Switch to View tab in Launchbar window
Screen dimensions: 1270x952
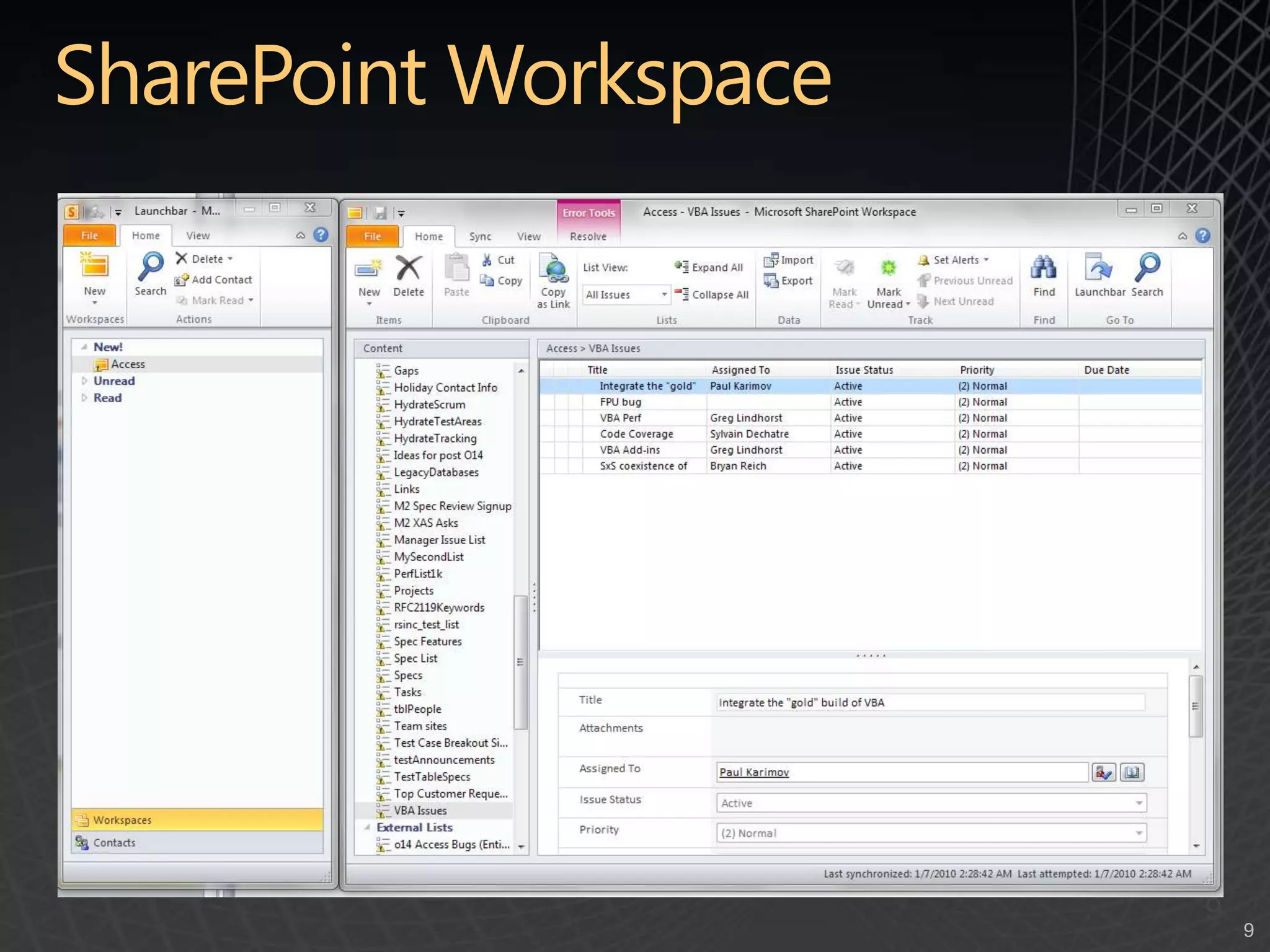pos(198,236)
